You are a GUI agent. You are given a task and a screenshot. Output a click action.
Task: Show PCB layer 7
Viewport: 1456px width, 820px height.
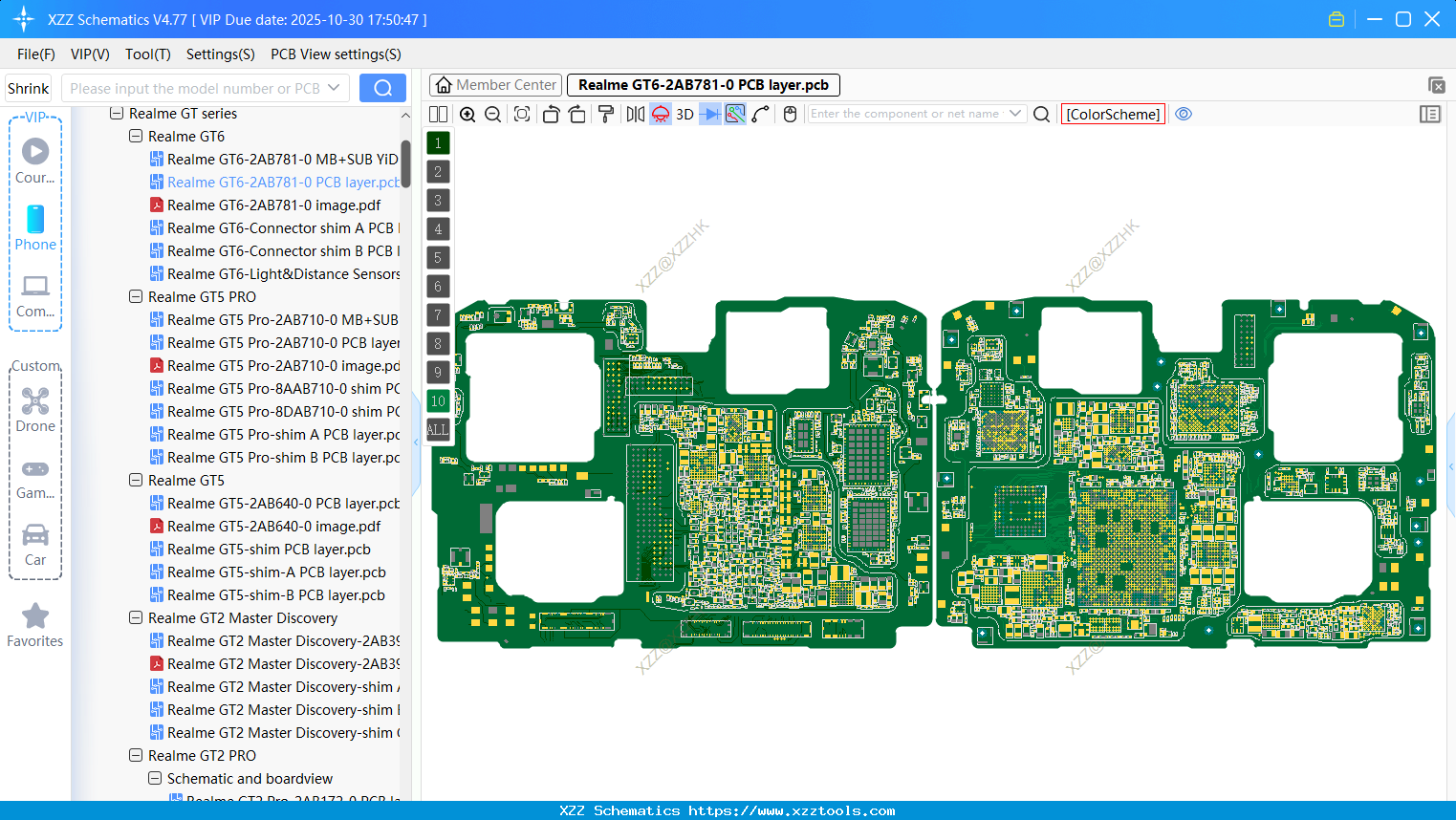pyautogui.click(x=438, y=315)
